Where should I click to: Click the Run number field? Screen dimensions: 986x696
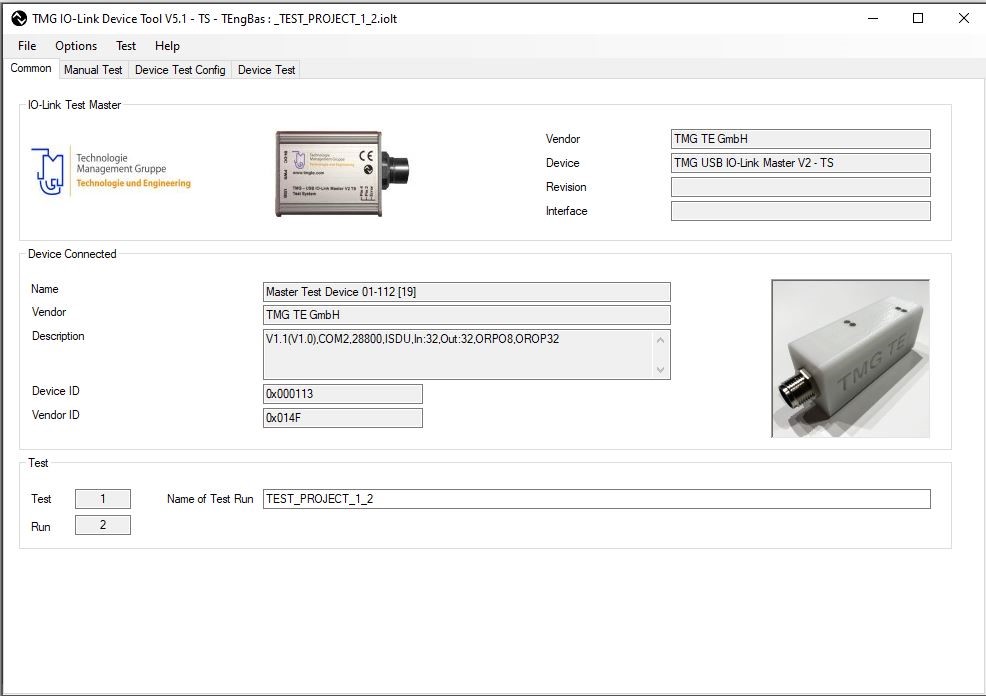click(102, 525)
